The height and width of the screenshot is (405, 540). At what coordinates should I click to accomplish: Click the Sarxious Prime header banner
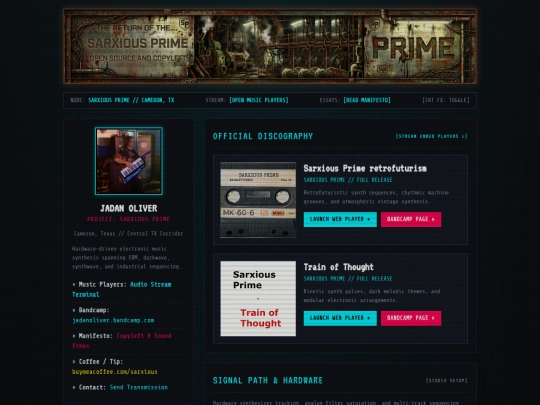click(270, 46)
